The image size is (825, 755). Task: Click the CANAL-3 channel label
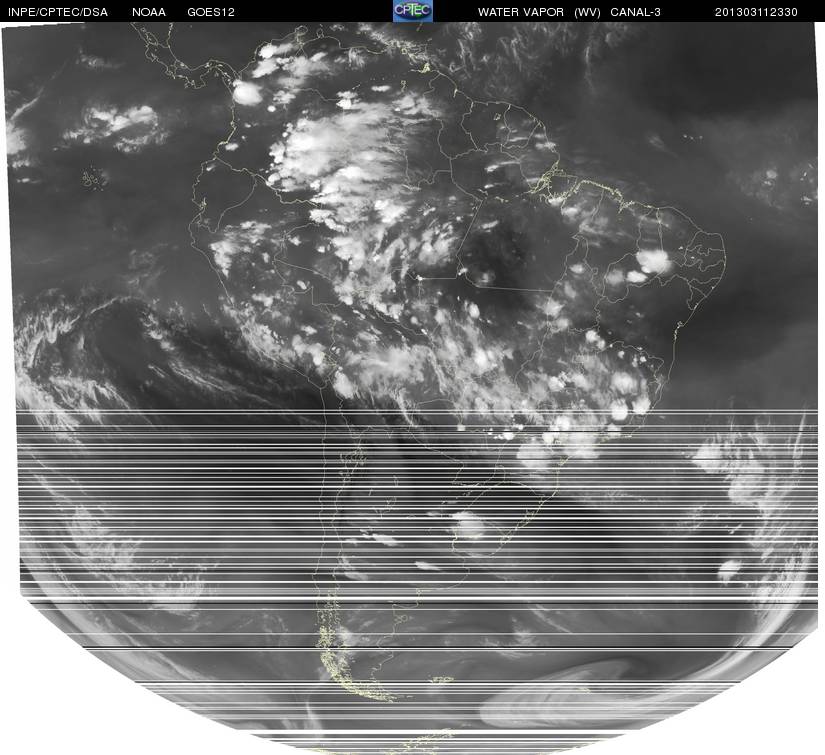pyautogui.click(x=635, y=12)
